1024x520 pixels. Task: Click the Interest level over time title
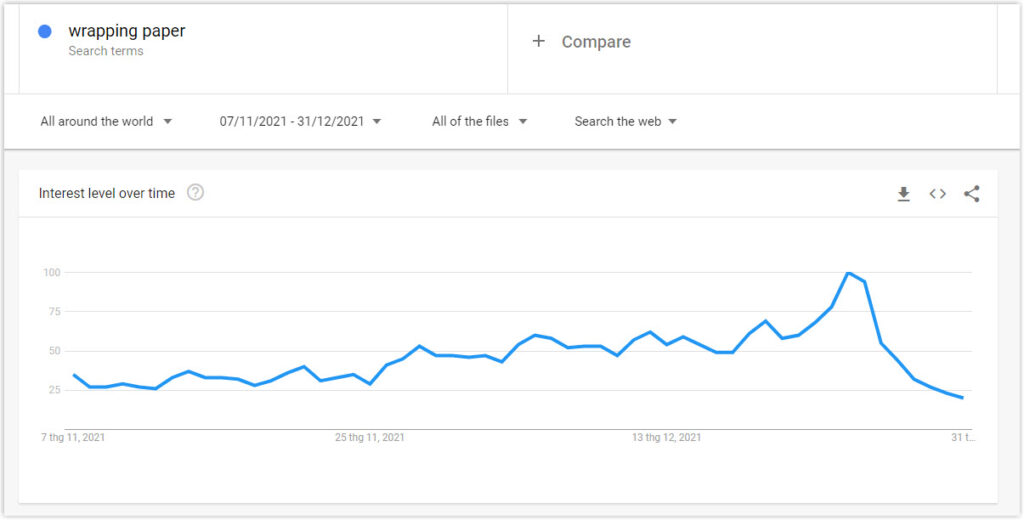point(107,193)
